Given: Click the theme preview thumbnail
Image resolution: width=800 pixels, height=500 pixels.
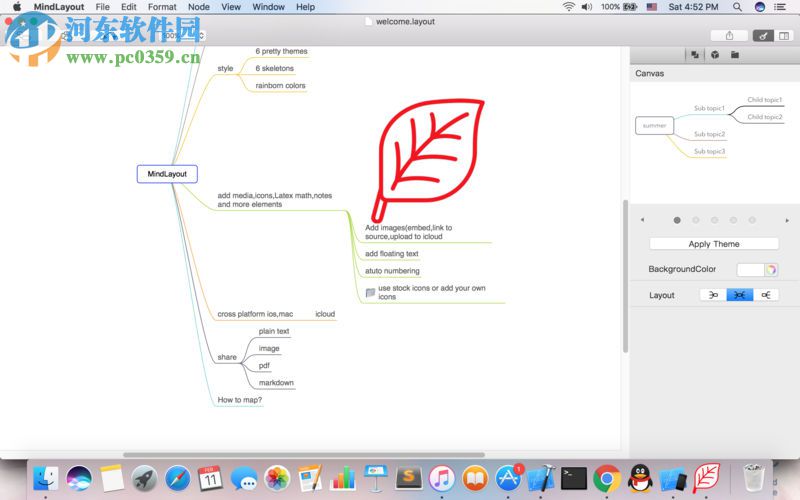Looking at the screenshot, I should click(x=710, y=128).
